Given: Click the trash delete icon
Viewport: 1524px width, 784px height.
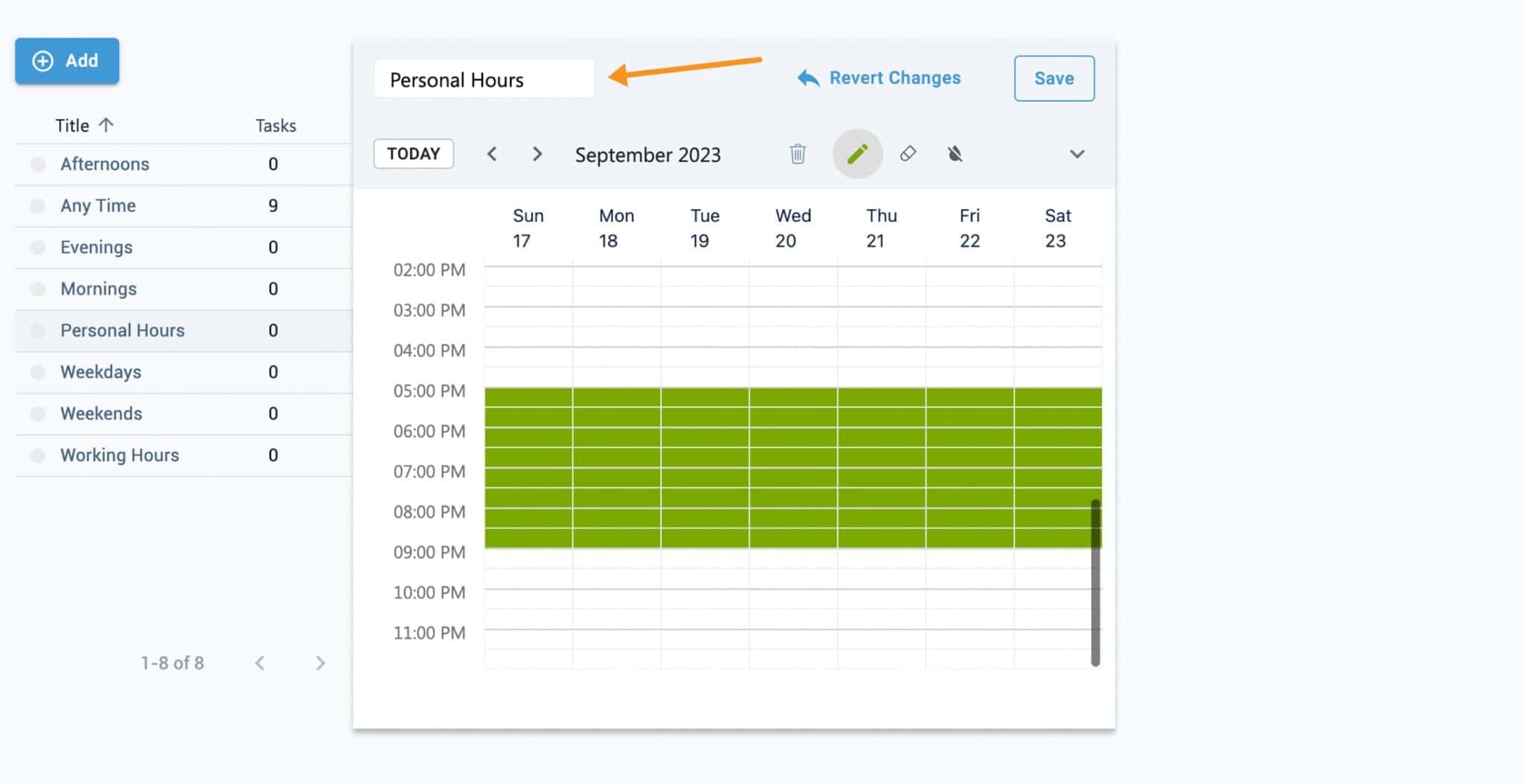Looking at the screenshot, I should tap(797, 154).
